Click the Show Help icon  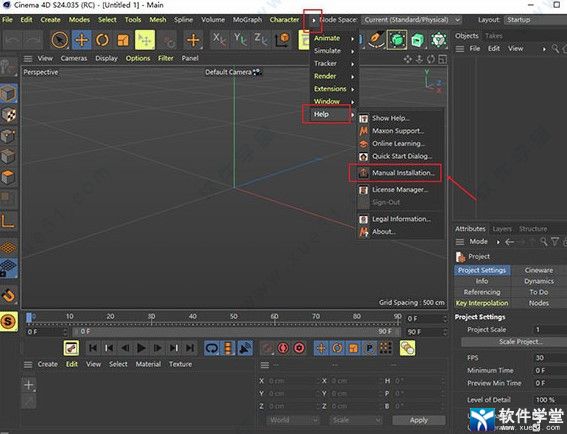[x=363, y=118]
